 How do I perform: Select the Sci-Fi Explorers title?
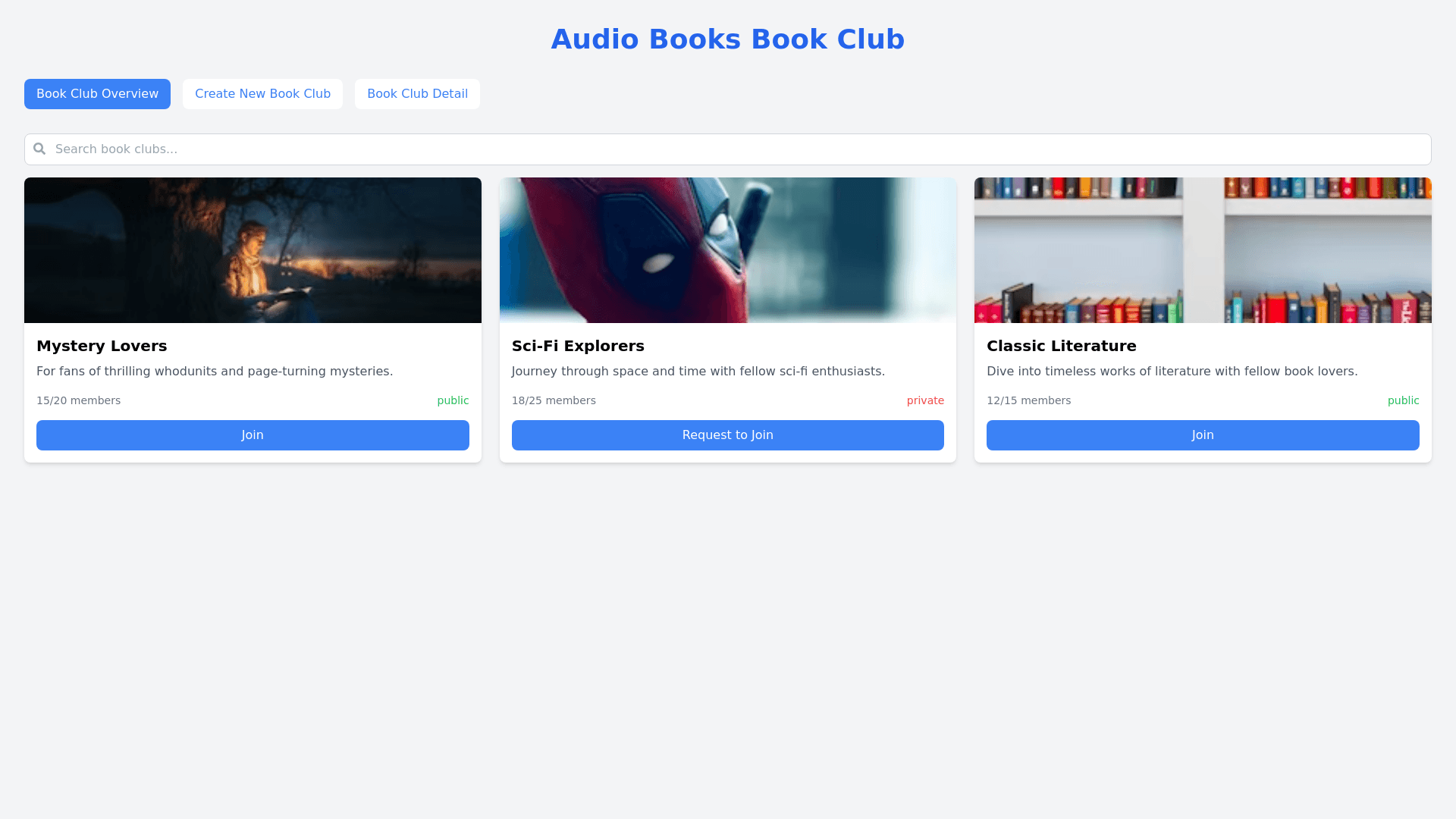[578, 346]
